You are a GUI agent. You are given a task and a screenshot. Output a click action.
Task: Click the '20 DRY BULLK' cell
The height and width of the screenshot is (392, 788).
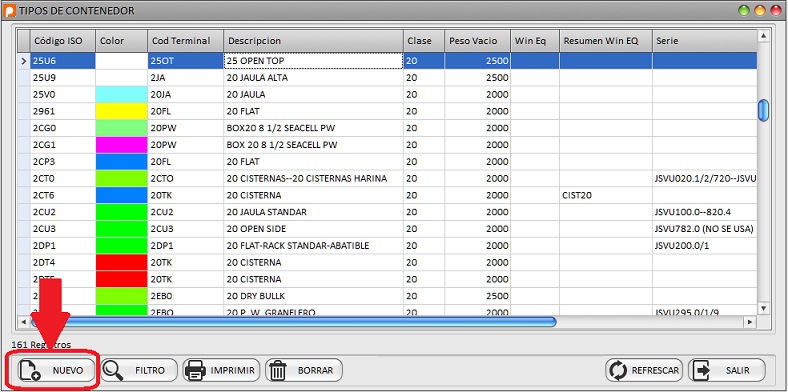tap(313, 296)
